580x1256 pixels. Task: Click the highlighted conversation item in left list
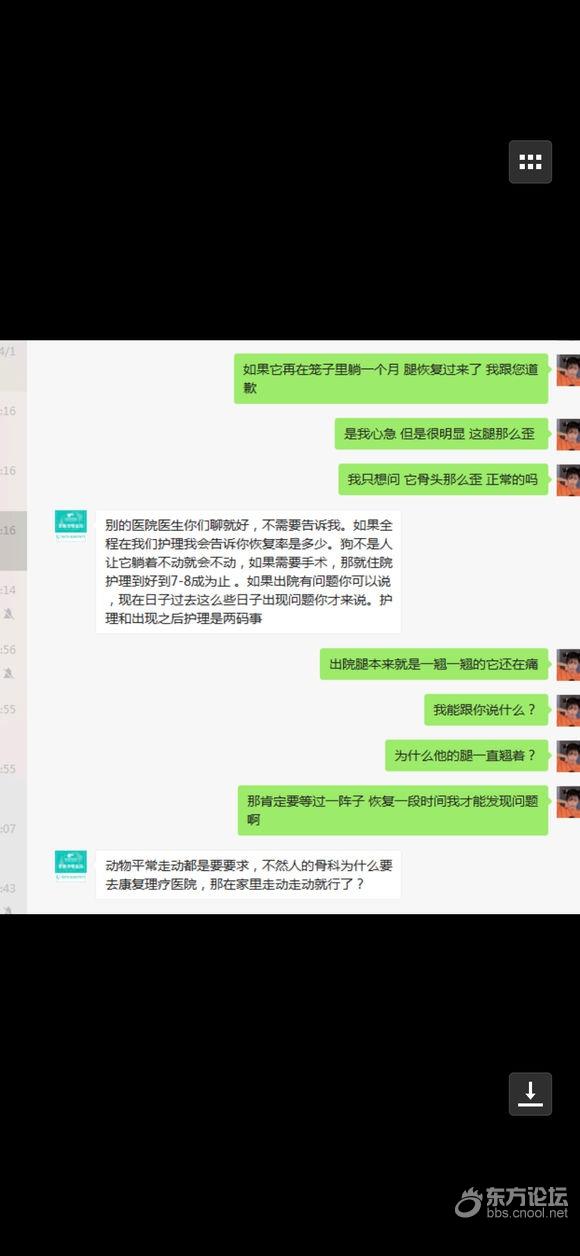(13, 540)
